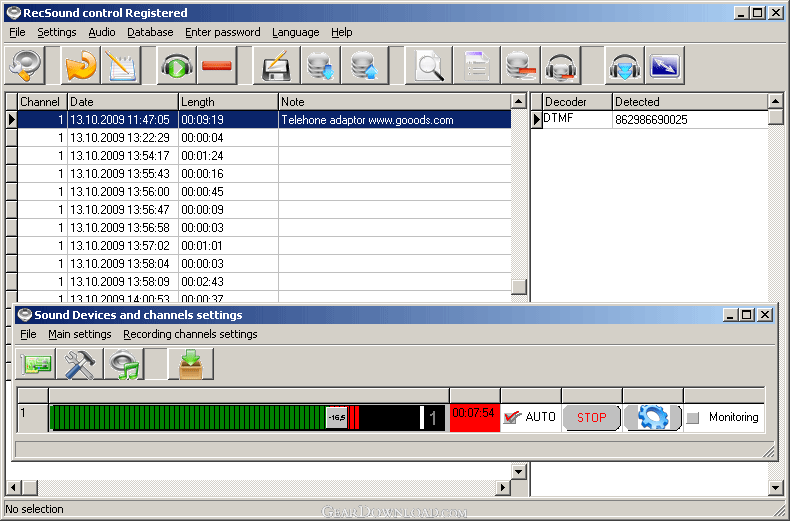
Task: Open the Main settings menu
Action: [x=80, y=334]
